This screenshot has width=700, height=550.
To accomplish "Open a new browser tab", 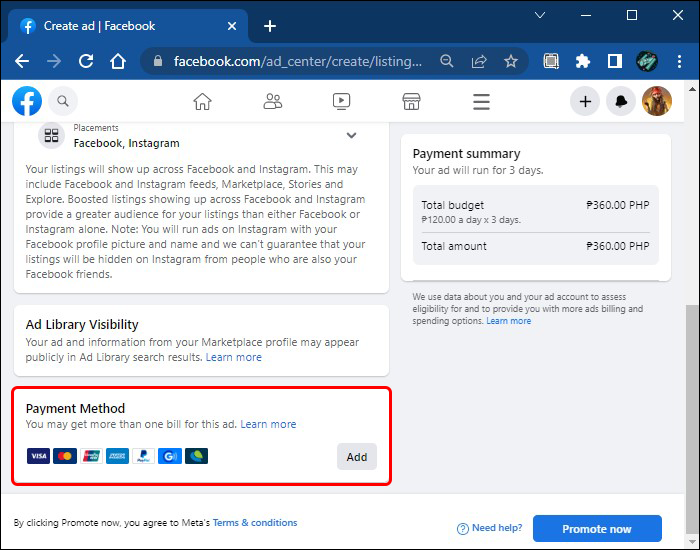I will [270, 26].
